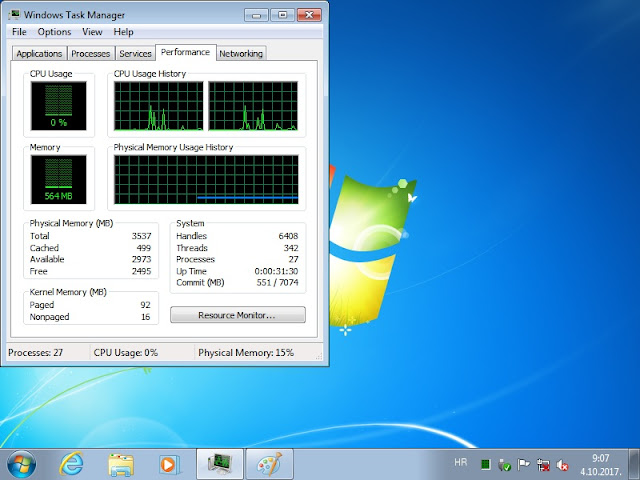
Task: Click the muted volume tray icon
Action: 562,464
